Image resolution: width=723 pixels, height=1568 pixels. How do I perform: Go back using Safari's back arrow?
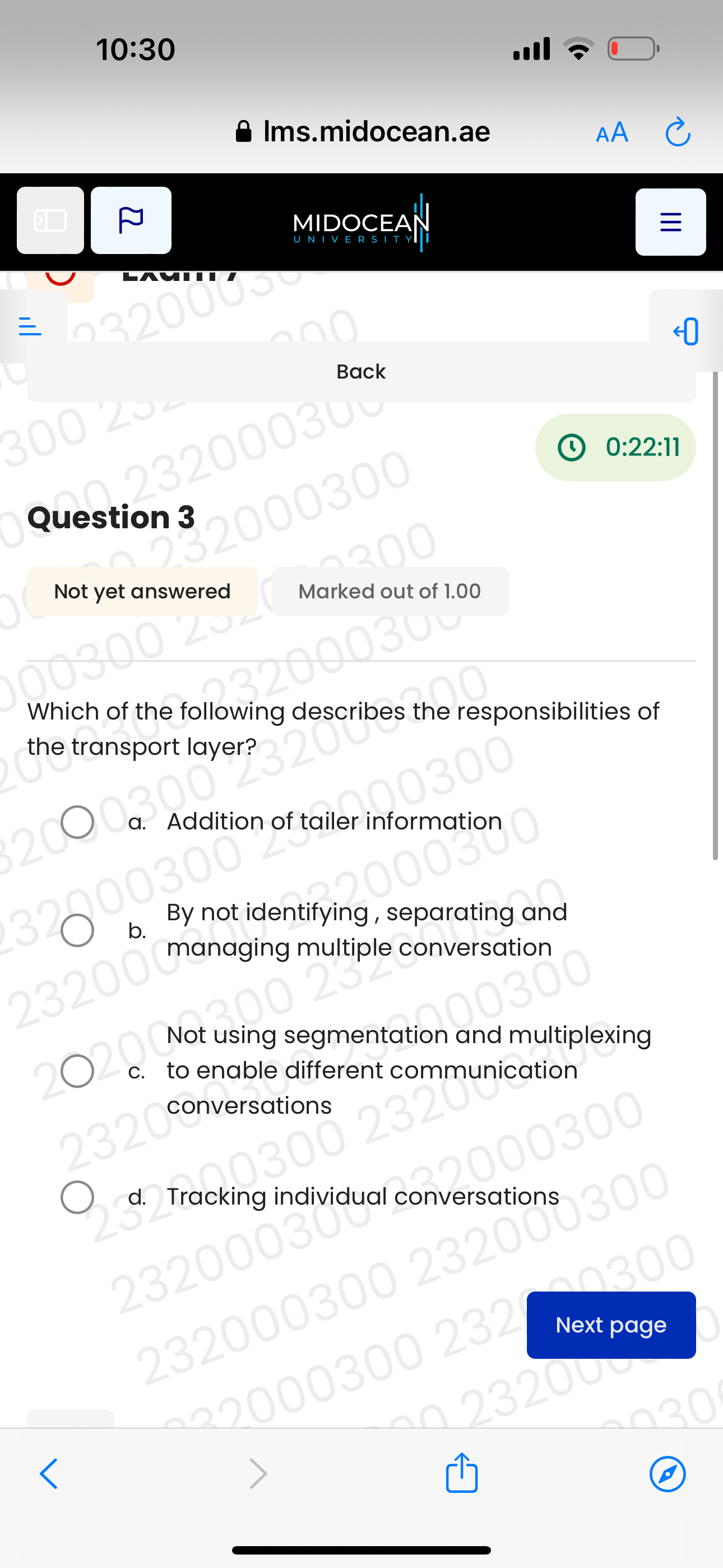(49, 1474)
